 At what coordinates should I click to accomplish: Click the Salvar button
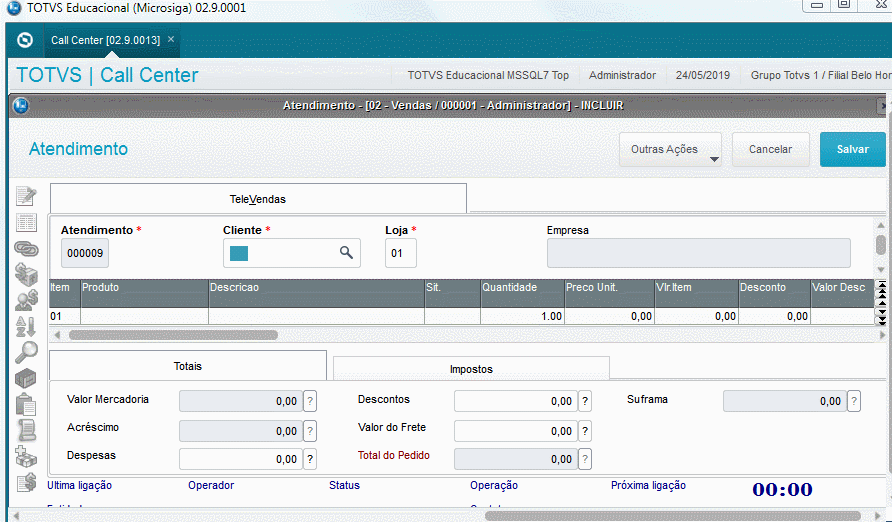[853, 150]
